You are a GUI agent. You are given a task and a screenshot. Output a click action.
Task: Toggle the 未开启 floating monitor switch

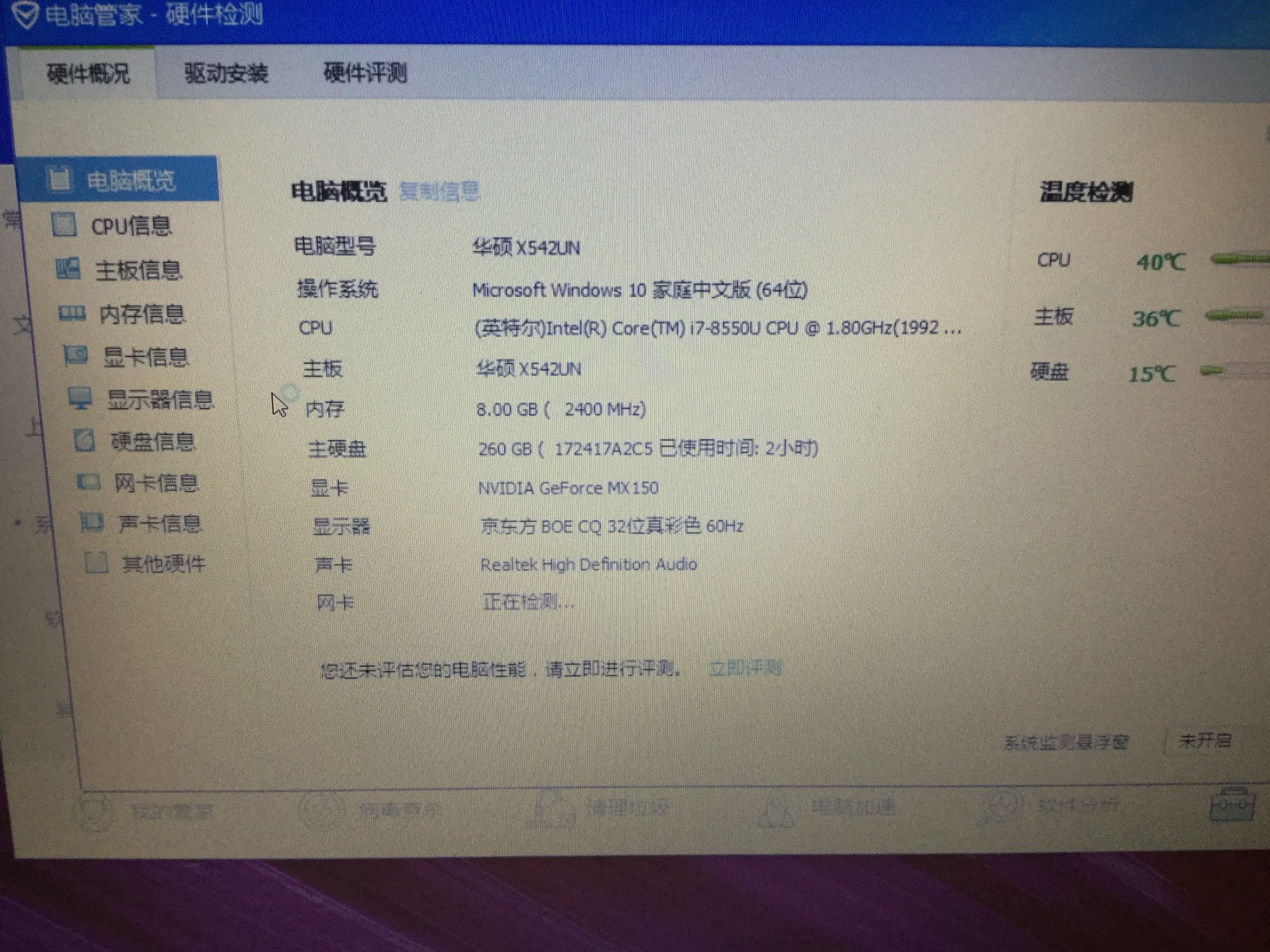[1205, 740]
